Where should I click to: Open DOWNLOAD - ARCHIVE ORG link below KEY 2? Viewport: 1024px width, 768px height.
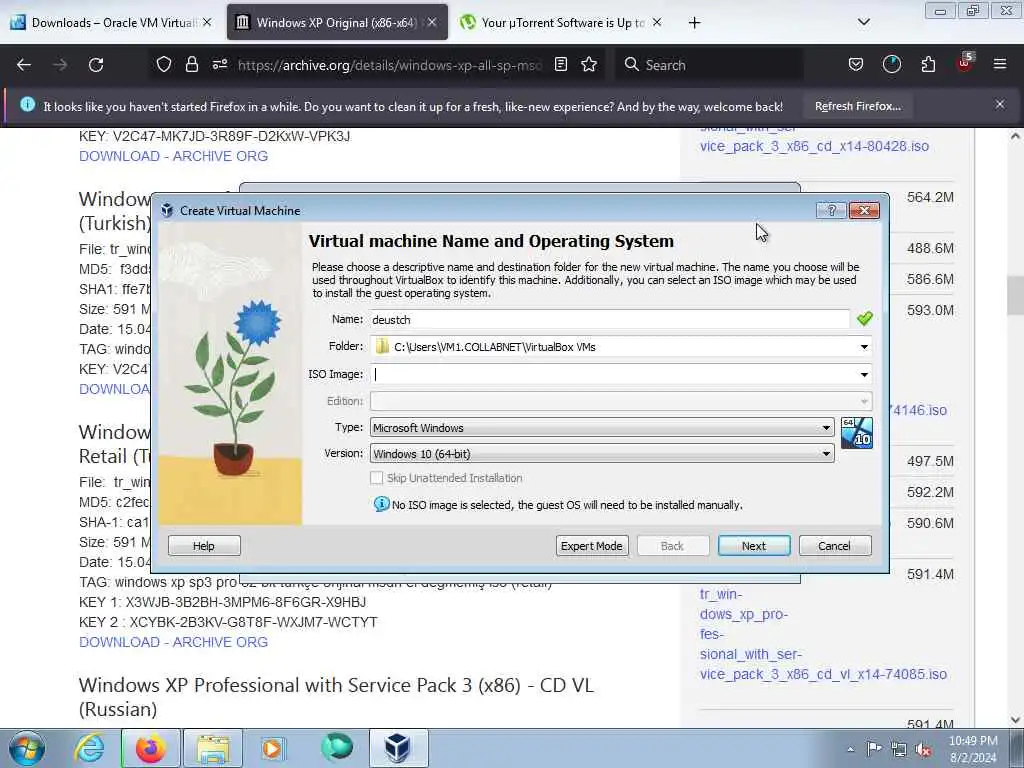173,642
